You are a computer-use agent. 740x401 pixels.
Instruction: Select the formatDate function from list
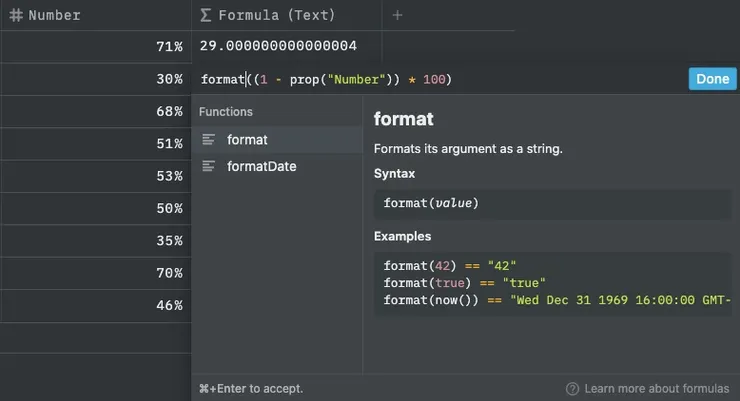point(261,166)
